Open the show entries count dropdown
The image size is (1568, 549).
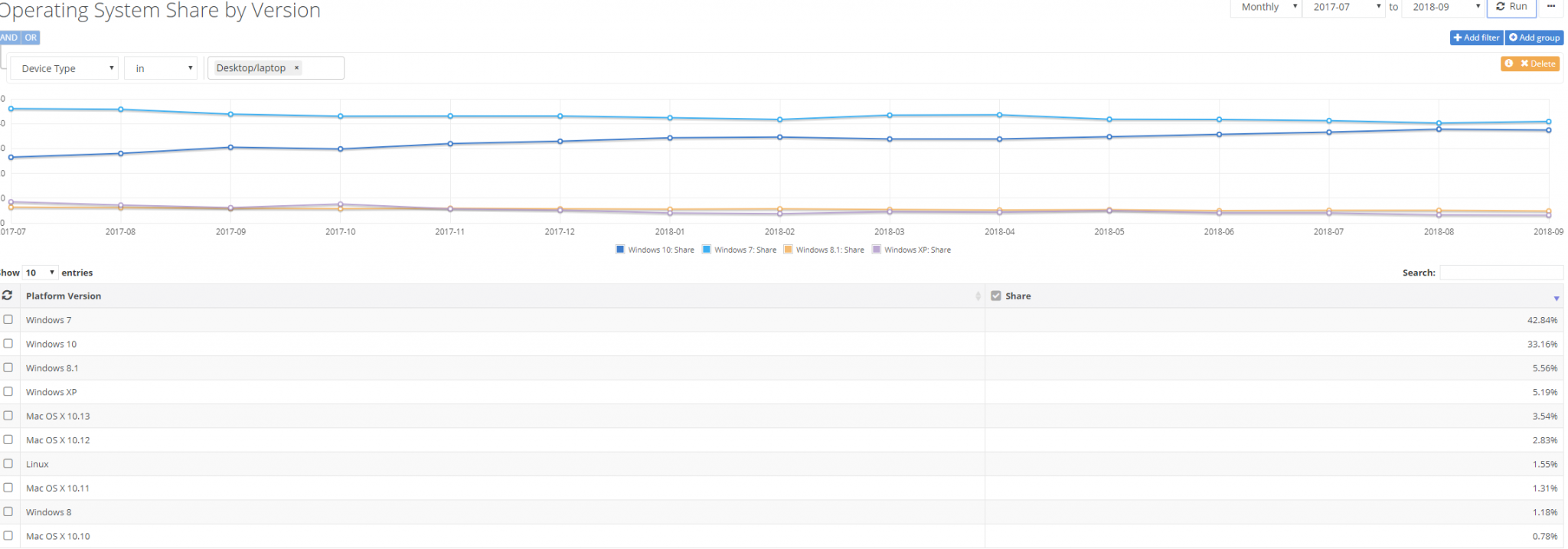(40, 273)
